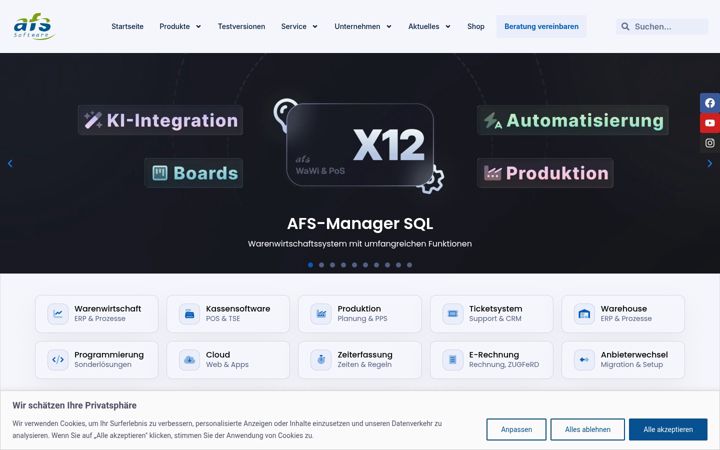This screenshot has height=450, width=720.
Task: Expand the Service dropdown arrow
Action: coord(315,27)
